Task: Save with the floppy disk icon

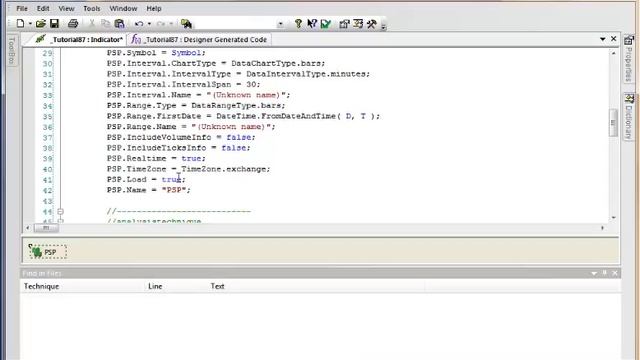Action: tap(54, 24)
